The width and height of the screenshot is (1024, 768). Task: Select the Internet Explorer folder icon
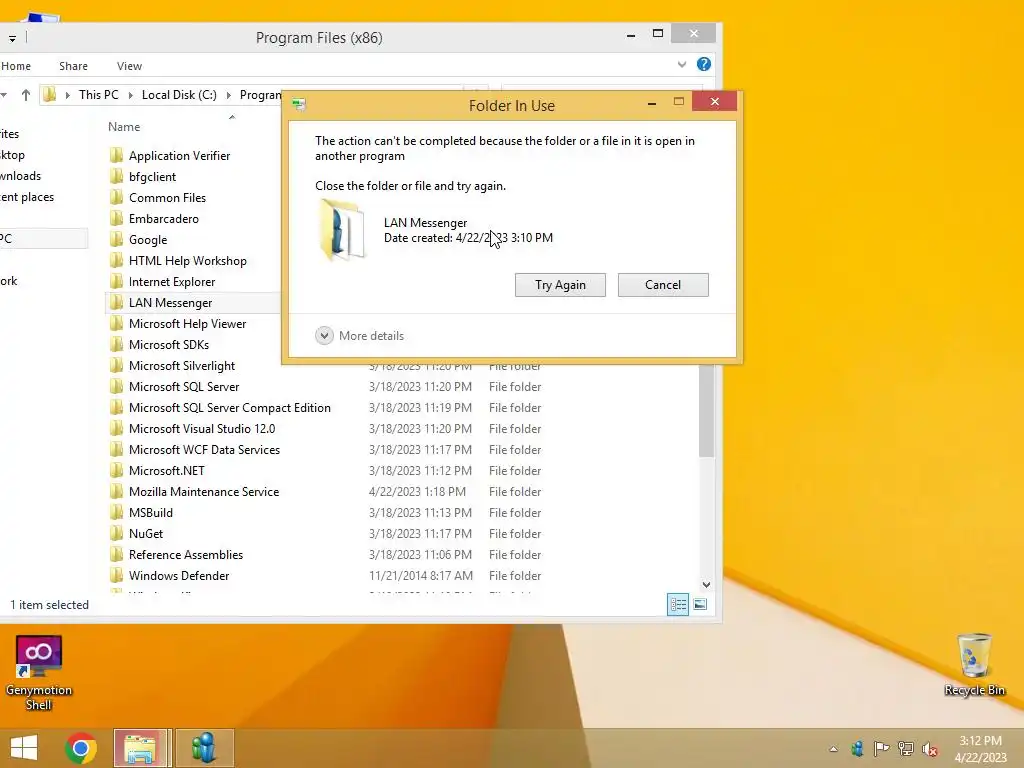click(116, 281)
